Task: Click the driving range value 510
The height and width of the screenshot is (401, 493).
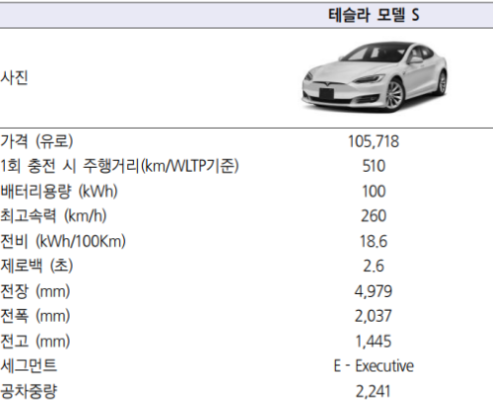Action: pos(374,166)
